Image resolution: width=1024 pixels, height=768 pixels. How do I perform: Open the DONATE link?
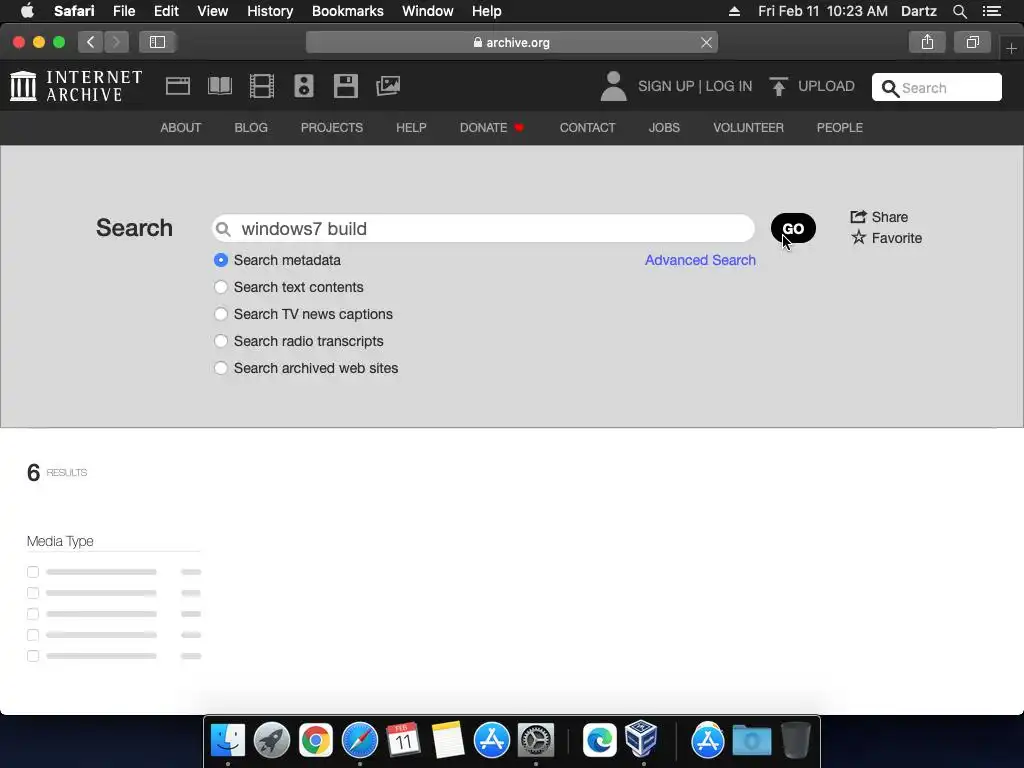pyautogui.click(x=491, y=127)
